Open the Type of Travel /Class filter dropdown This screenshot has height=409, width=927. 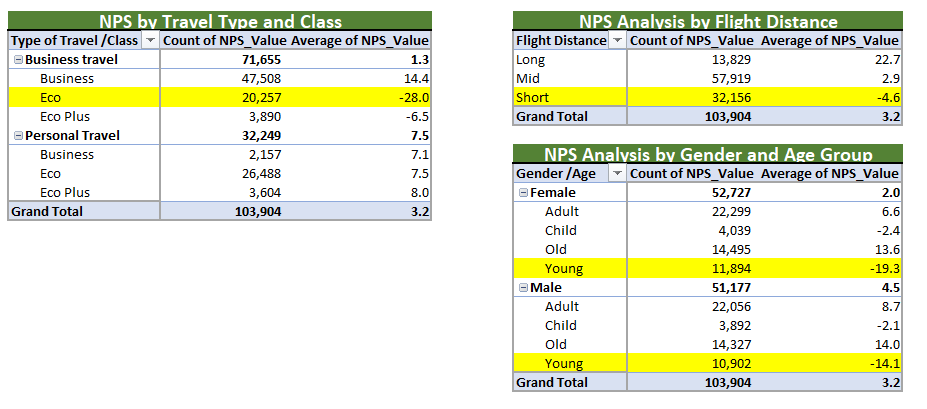click(151, 40)
